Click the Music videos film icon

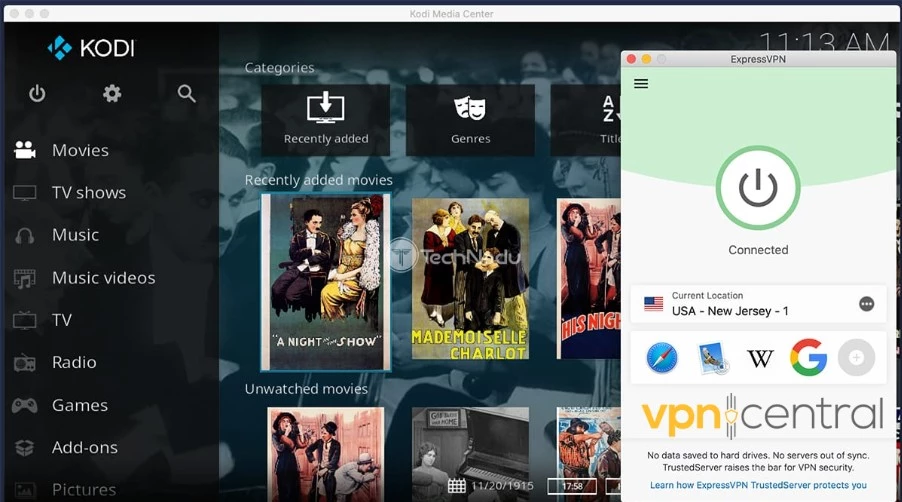coord(25,278)
